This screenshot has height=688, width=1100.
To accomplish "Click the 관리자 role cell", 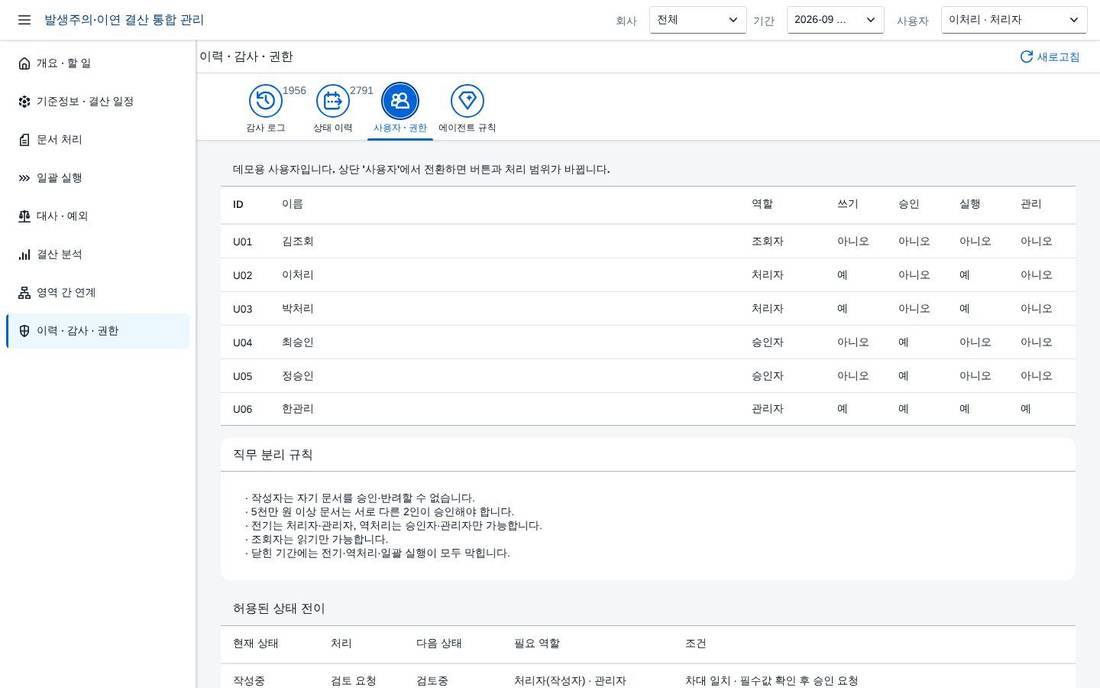I will click(767, 409).
